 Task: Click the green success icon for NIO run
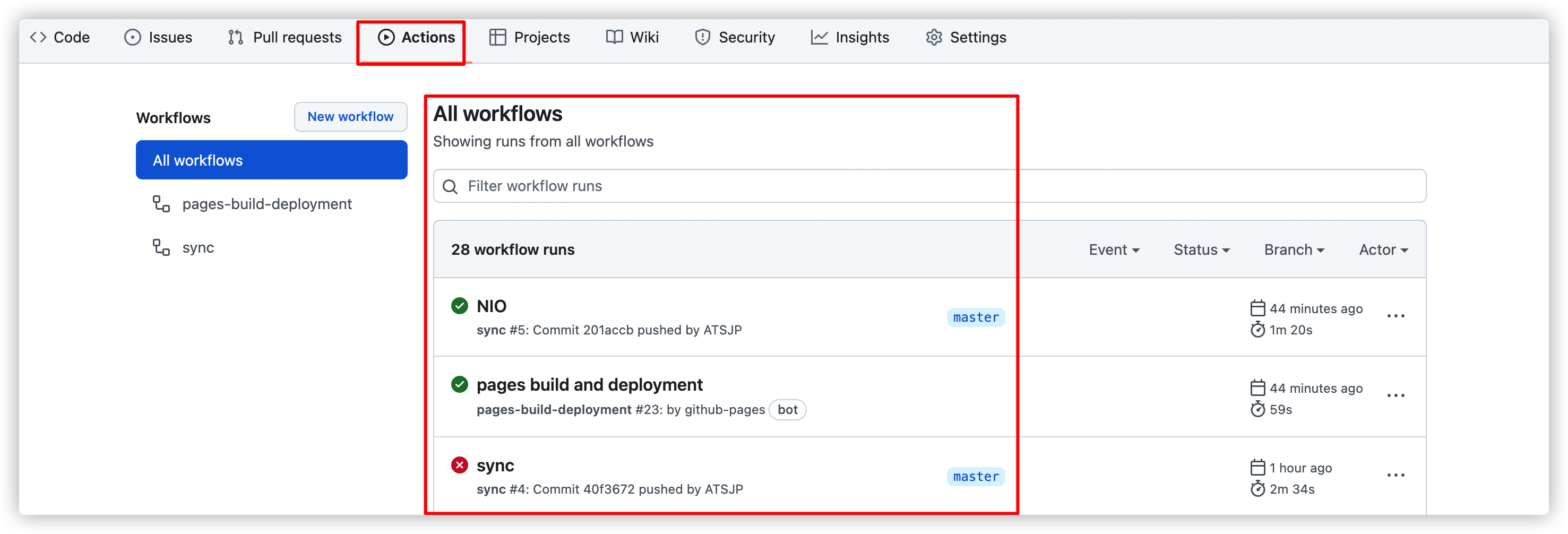tap(460, 306)
